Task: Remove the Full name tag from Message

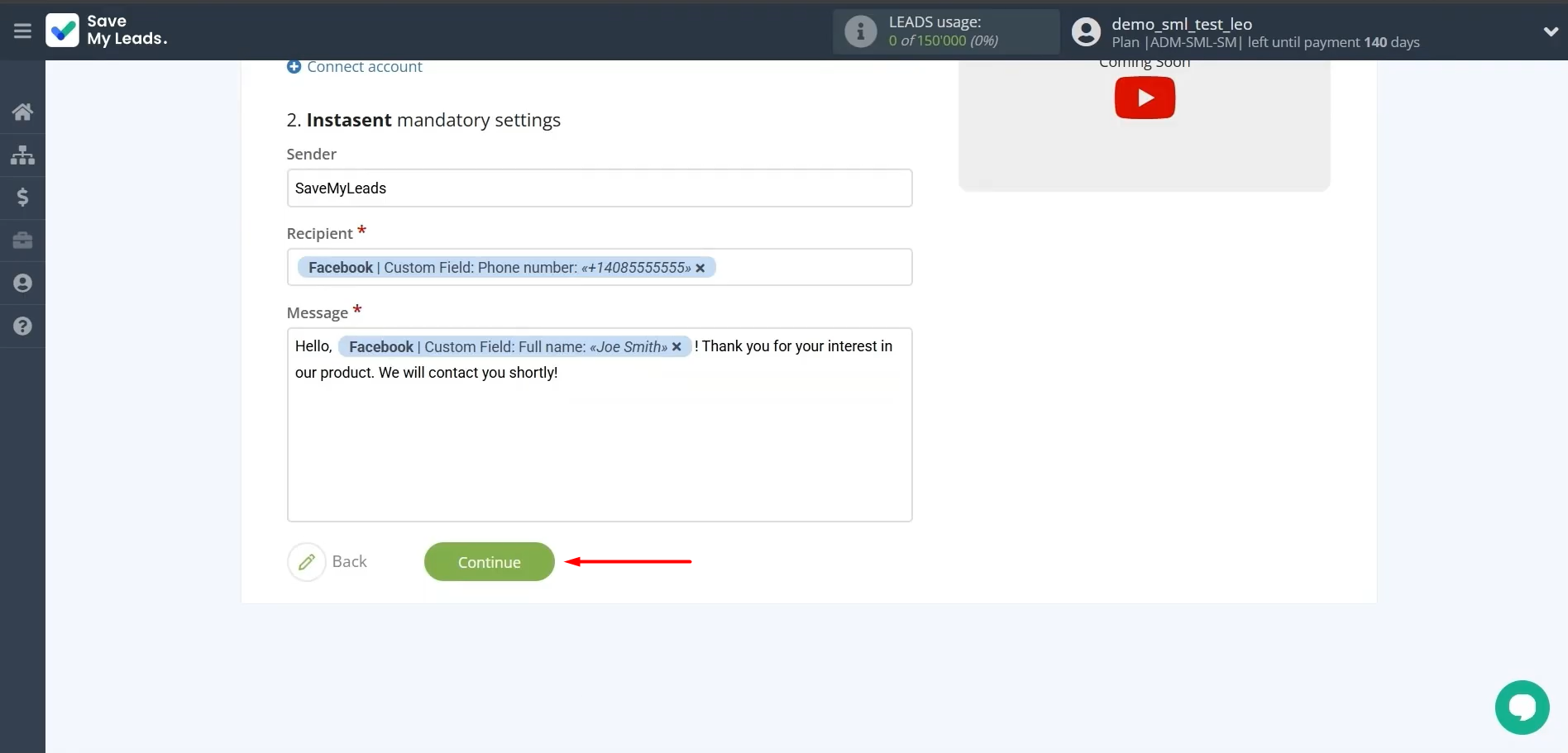Action: pyautogui.click(x=676, y=347)
